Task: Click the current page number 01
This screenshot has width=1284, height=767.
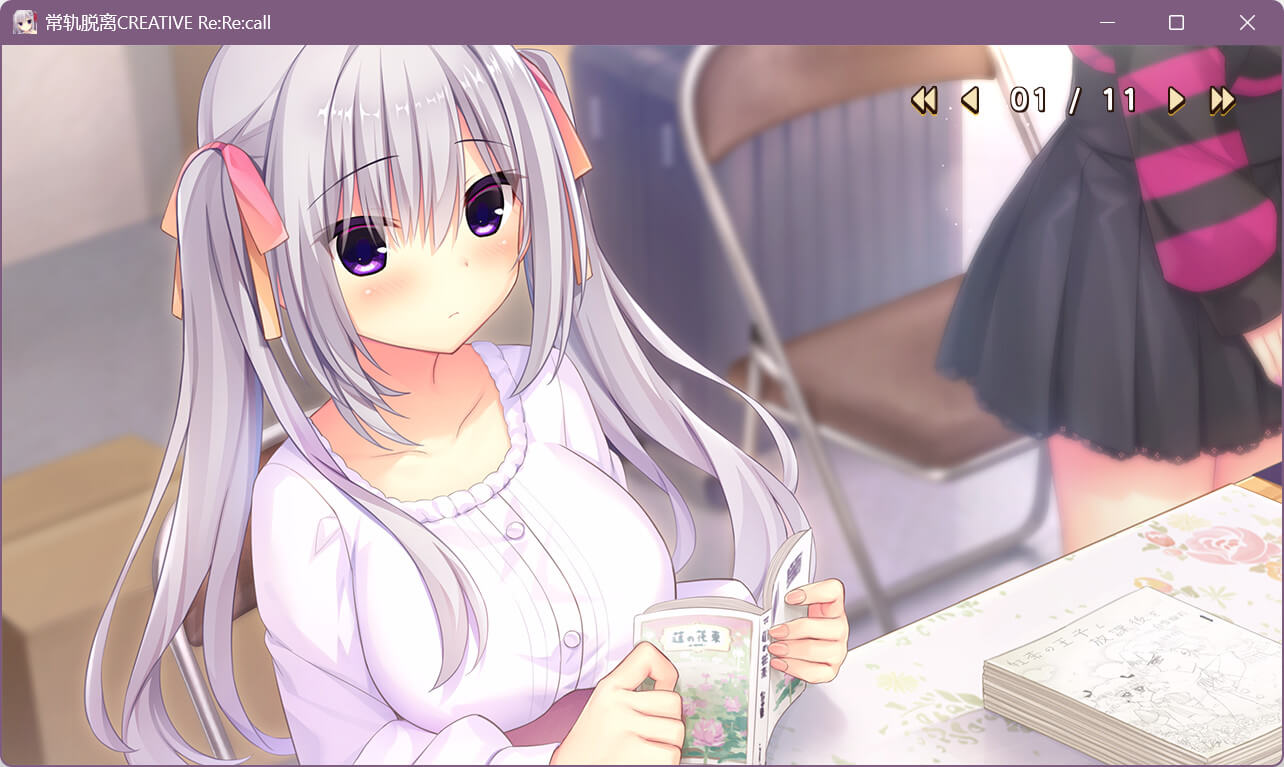Action: [x=1027, y=100]
